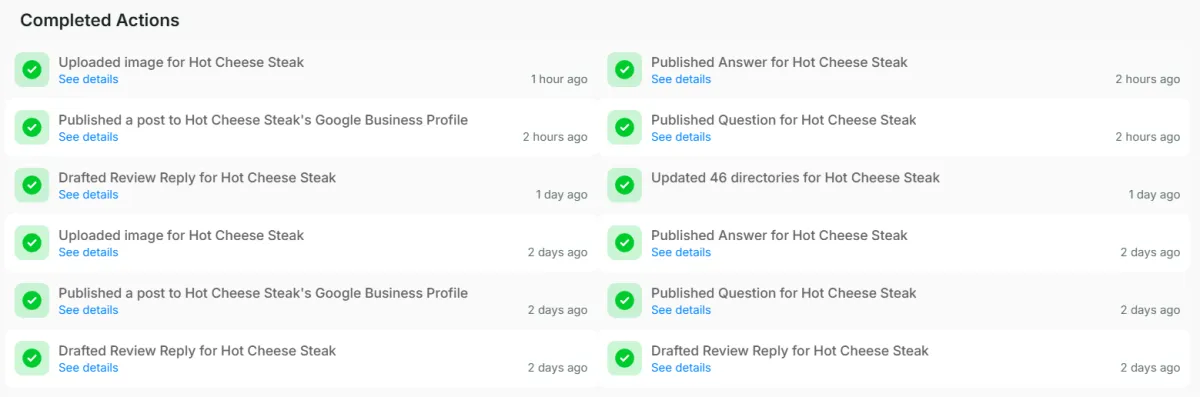Click check icon for Published Question from 2 hours ago
This screenshot has height=397, width=1200.
pyautogui.click(x=624, y=127)
